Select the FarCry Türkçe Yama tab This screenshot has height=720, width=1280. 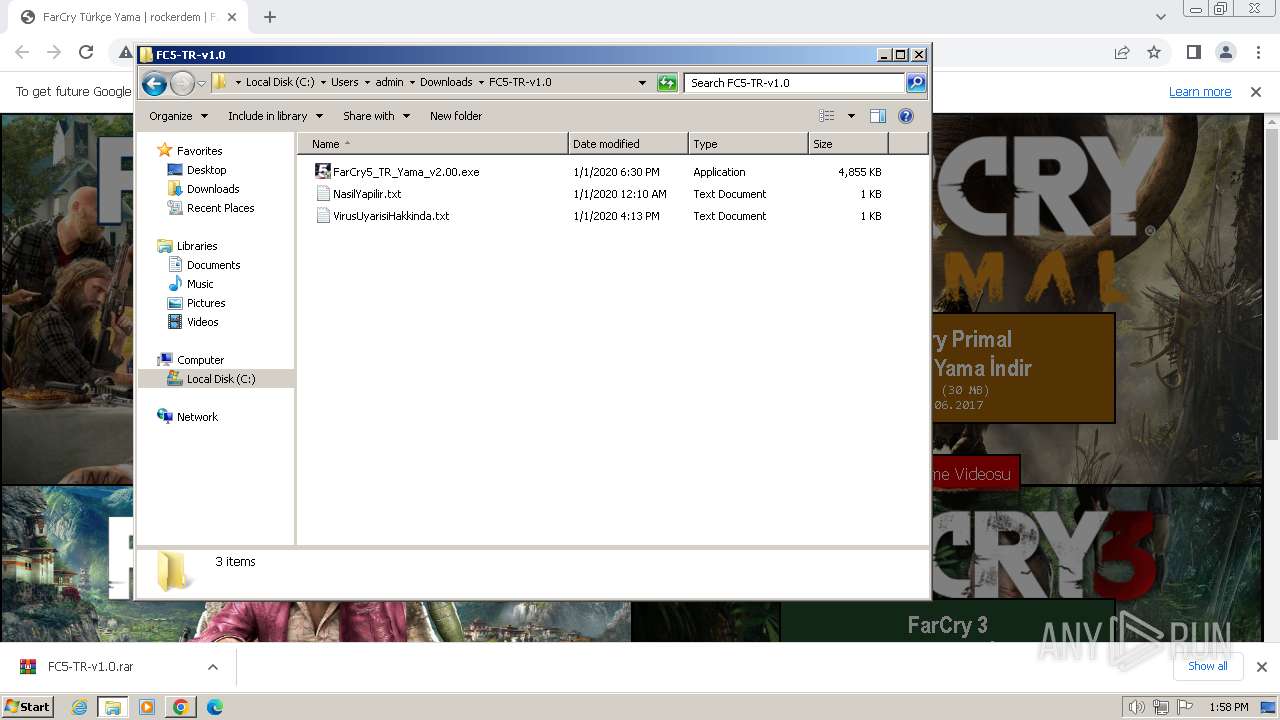(x=129, y=17)
